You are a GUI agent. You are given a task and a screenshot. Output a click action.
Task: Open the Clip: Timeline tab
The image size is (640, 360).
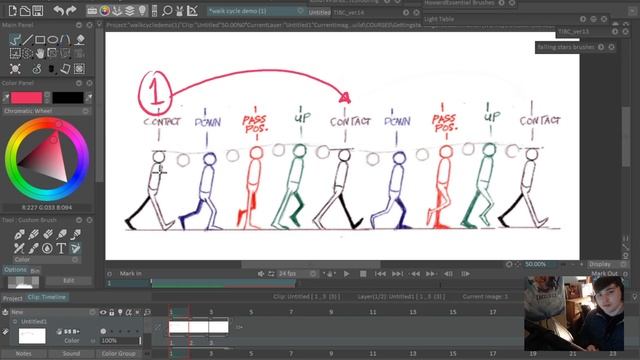click(47, 297)
